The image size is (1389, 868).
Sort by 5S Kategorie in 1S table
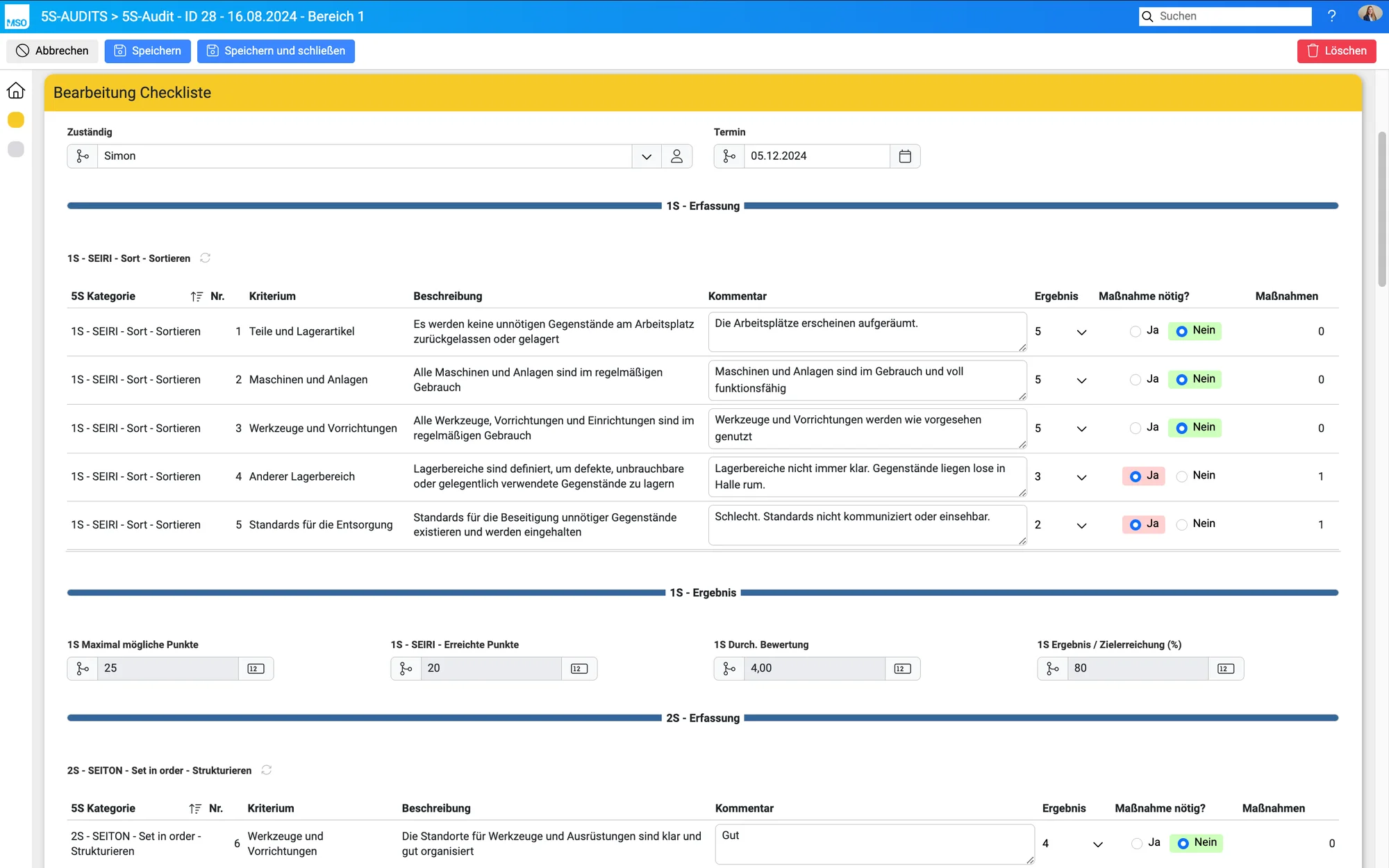click(197, 297)
